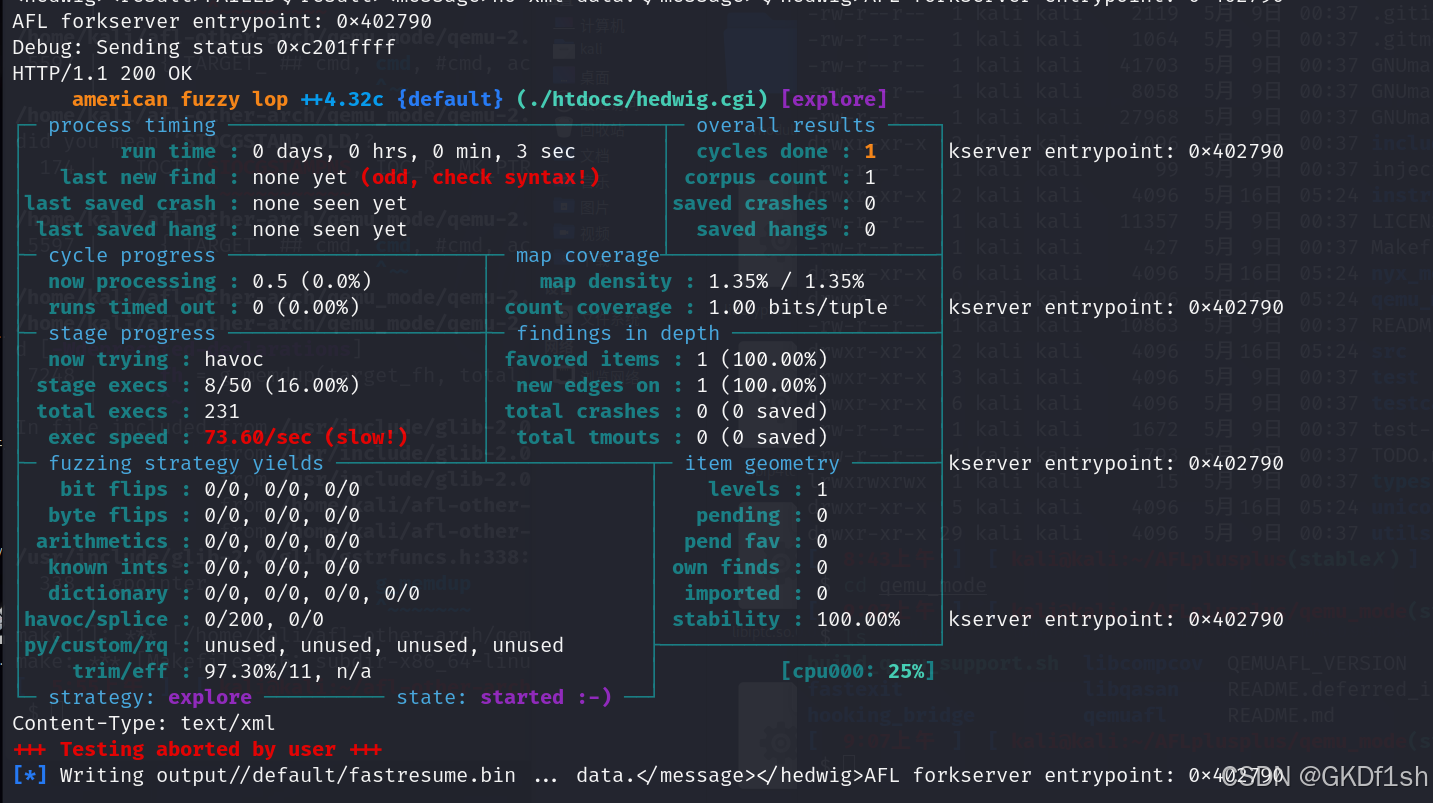Click 'QEMUAFL_VERSION' in the background terminal

1317,663
